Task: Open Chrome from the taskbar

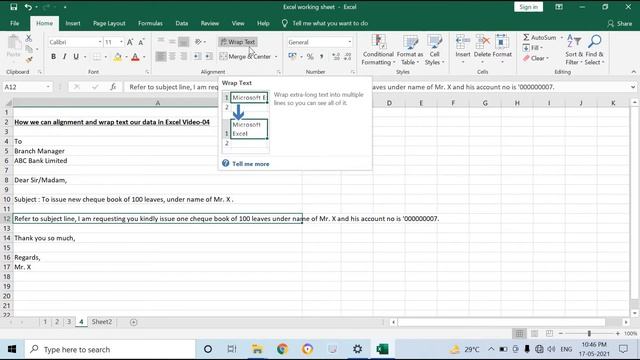Action: 282,349
